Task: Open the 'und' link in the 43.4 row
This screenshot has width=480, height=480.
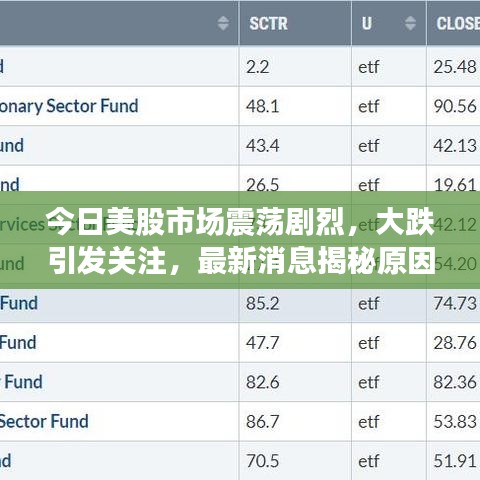Action: (x=12, y=145)
